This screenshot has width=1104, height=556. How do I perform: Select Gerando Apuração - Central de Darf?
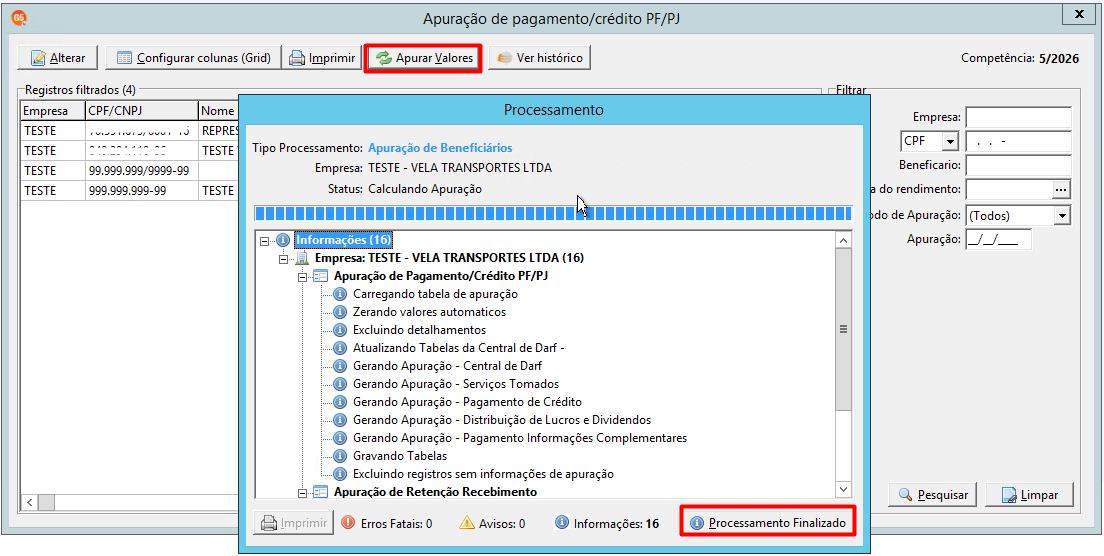[447, 366]
